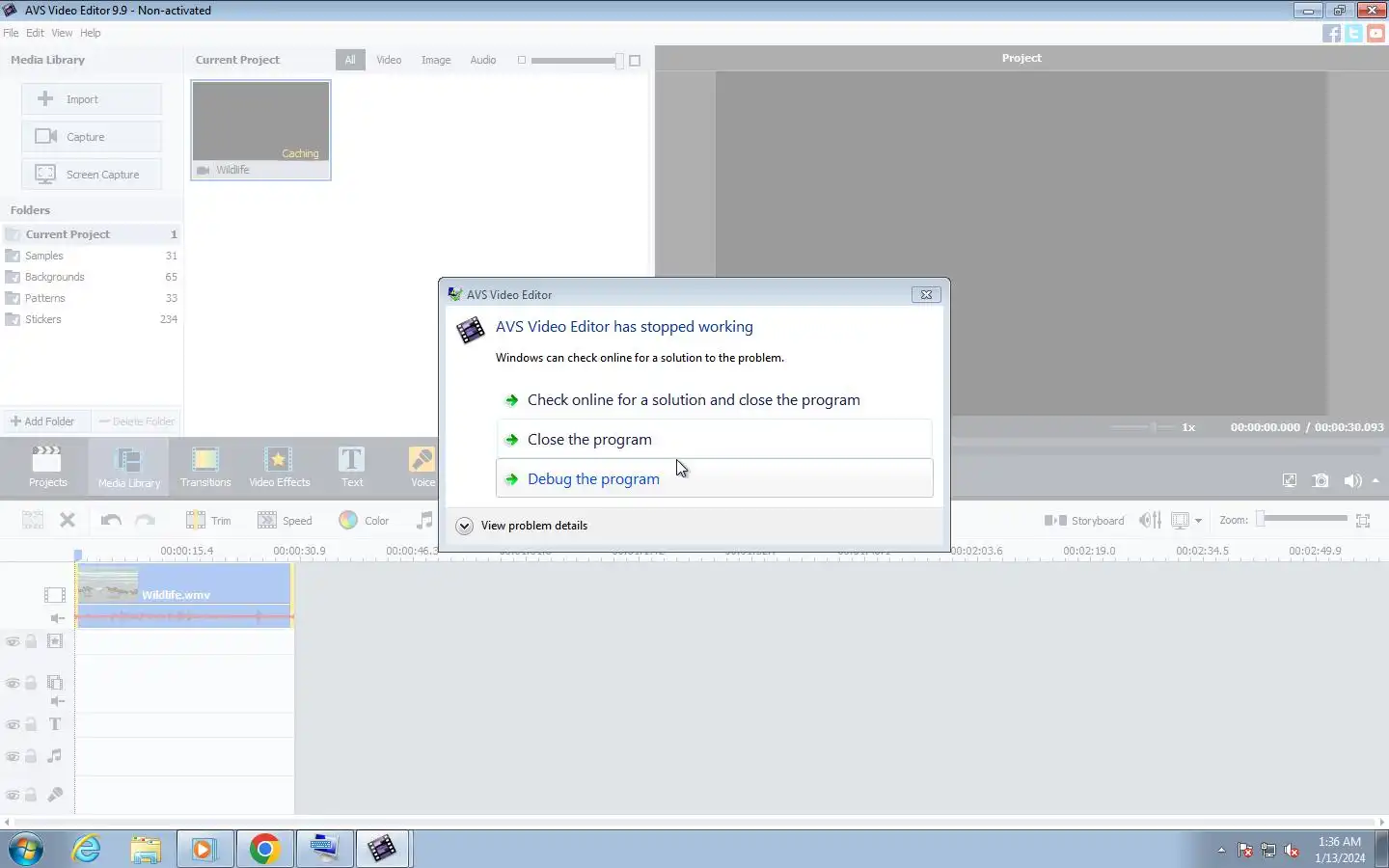Lock the video overlay track
1389x868 pixels.
tap(31, 683)
